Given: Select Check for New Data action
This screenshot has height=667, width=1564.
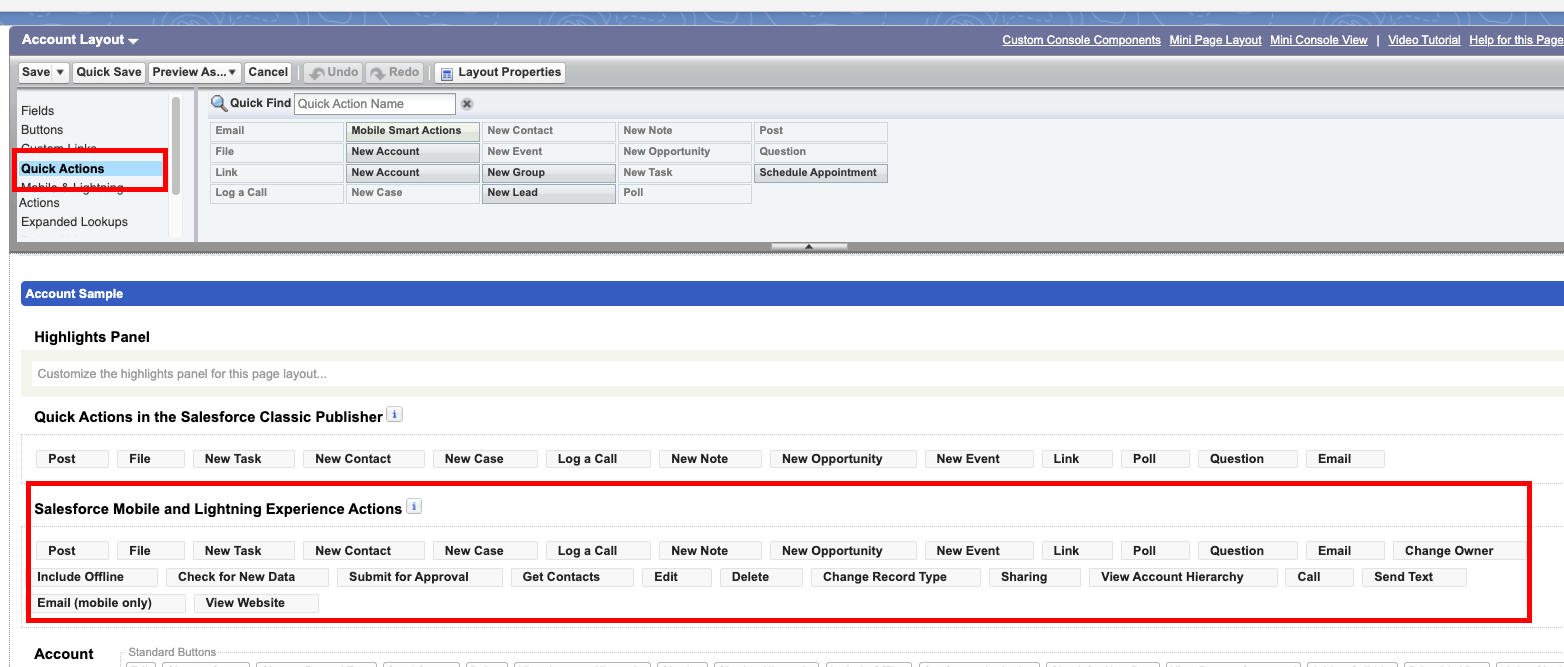Looking at the screenshot, I should (x=246, y=577).
